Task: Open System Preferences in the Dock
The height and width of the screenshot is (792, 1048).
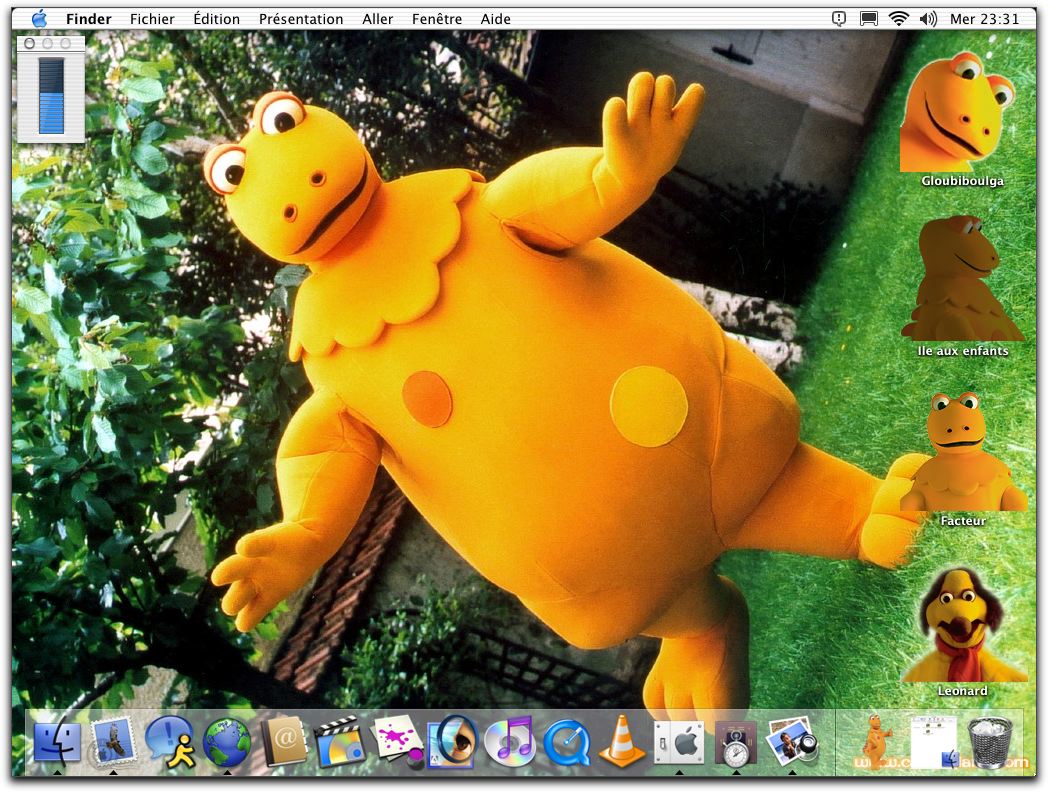Action: 679,742
